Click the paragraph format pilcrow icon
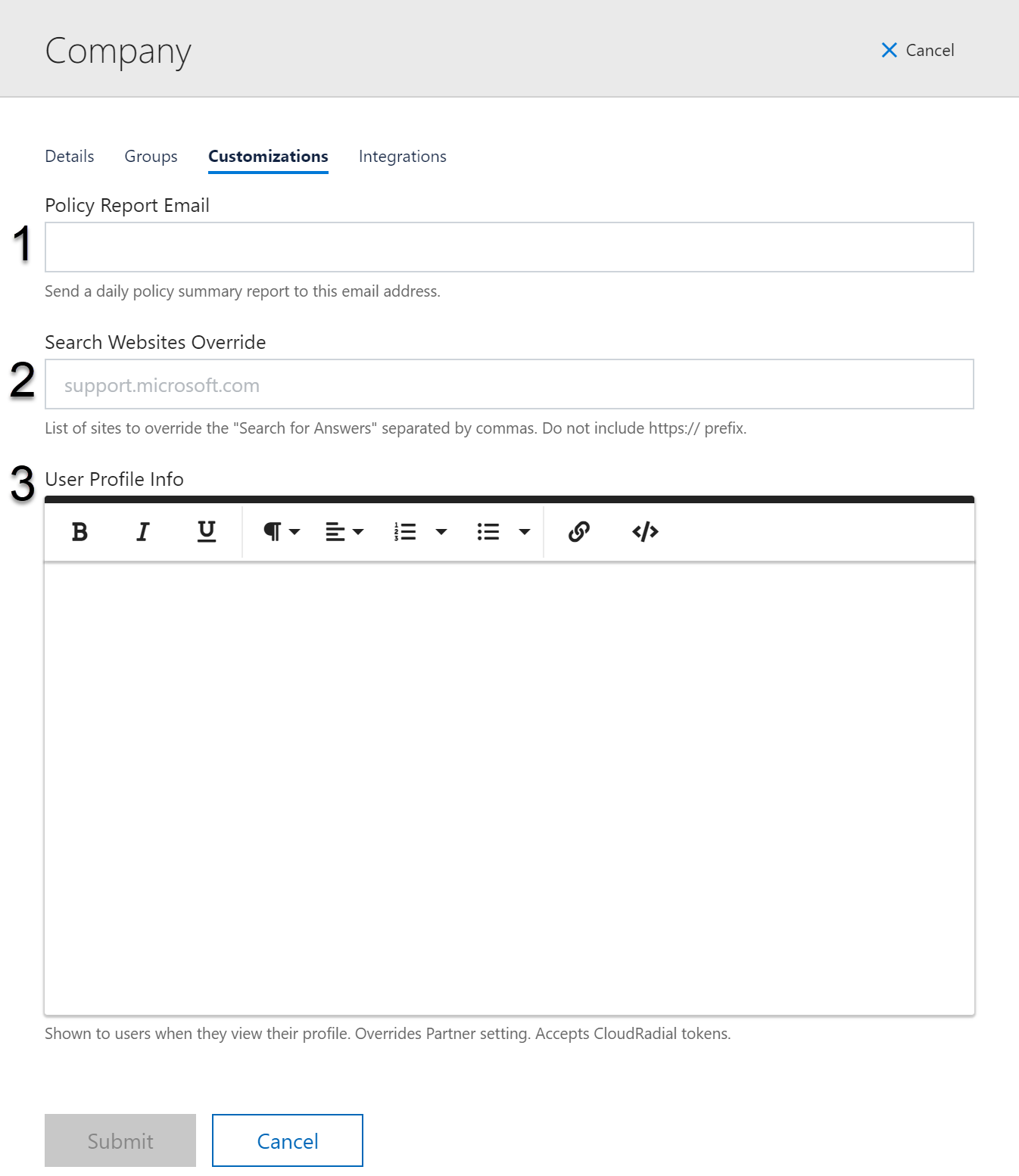The width and height of the screenshot is (1019, 1176). click(272, 532)
